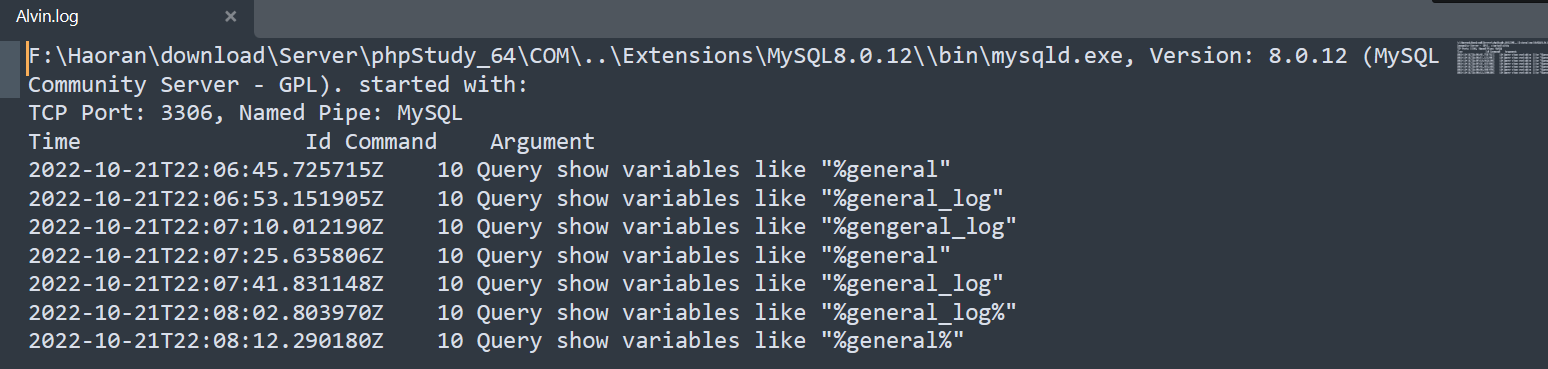Close the Alvin.log tab
The image size is (1548, 369).
tap(231, 17)
